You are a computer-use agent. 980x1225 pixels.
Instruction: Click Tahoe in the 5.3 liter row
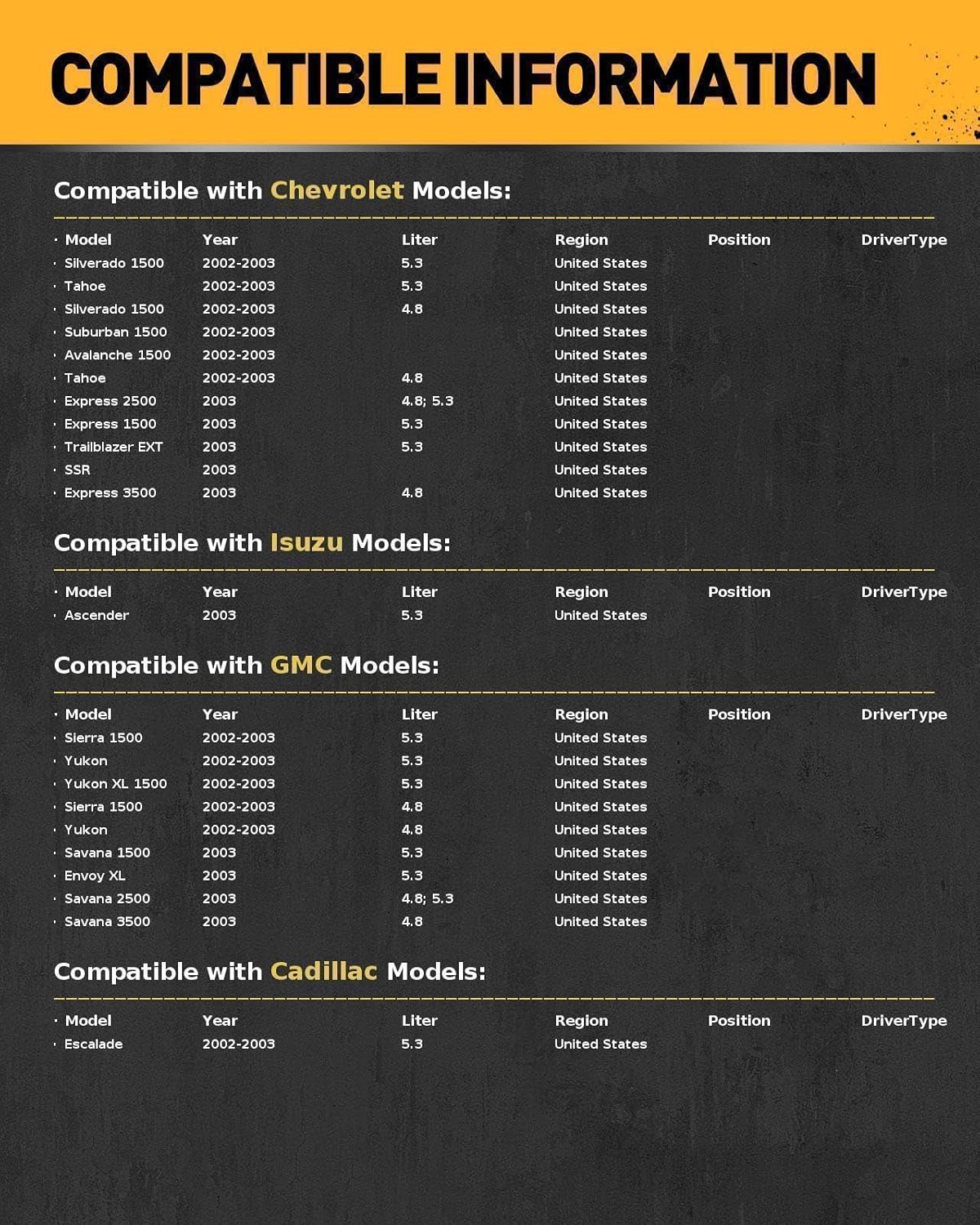85,286
